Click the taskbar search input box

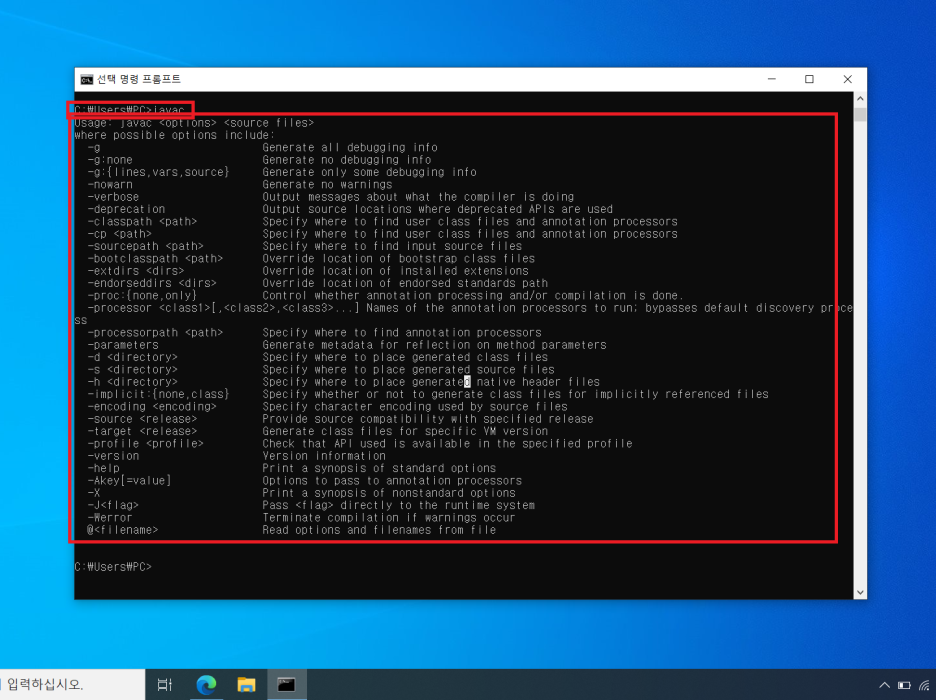point(72,684)
